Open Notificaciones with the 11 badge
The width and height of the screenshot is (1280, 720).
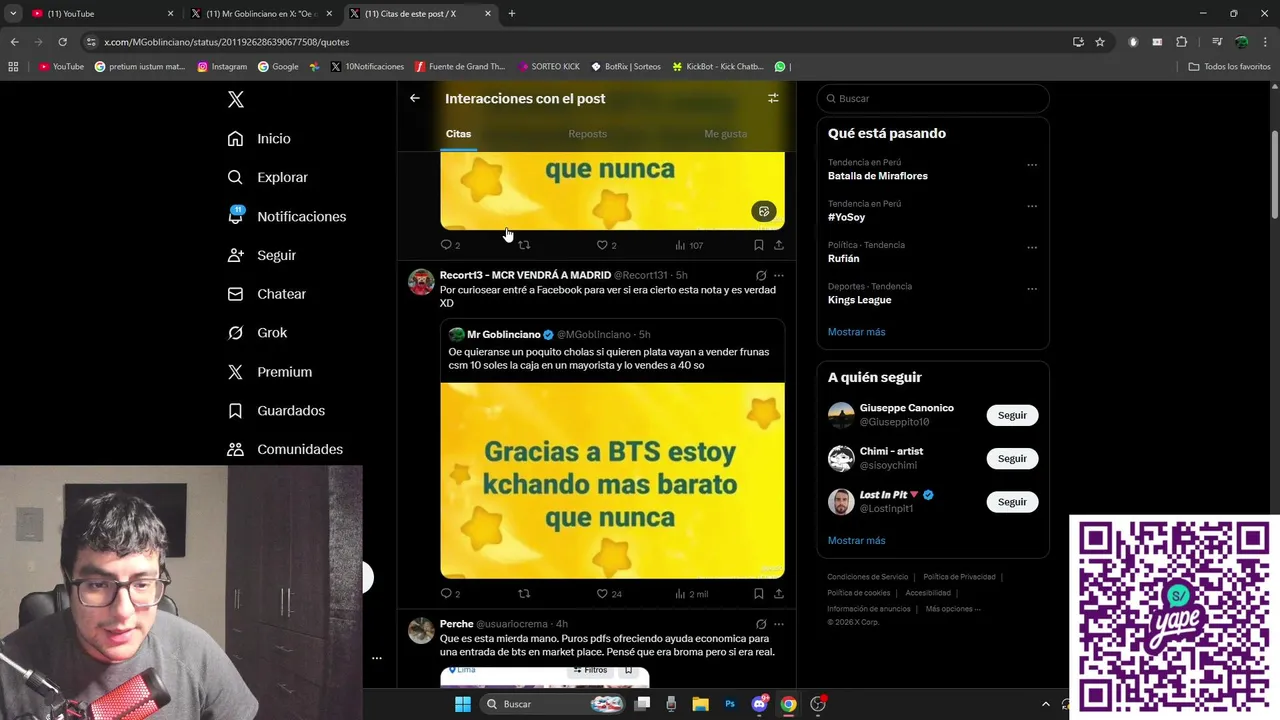pos(286,216)
